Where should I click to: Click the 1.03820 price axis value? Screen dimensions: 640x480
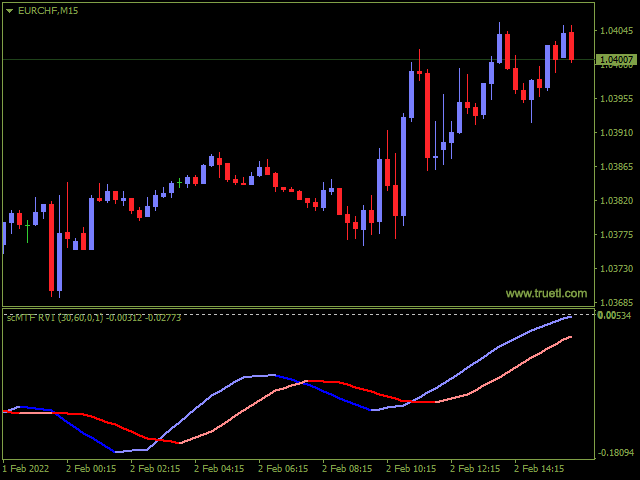click(616, 200)
